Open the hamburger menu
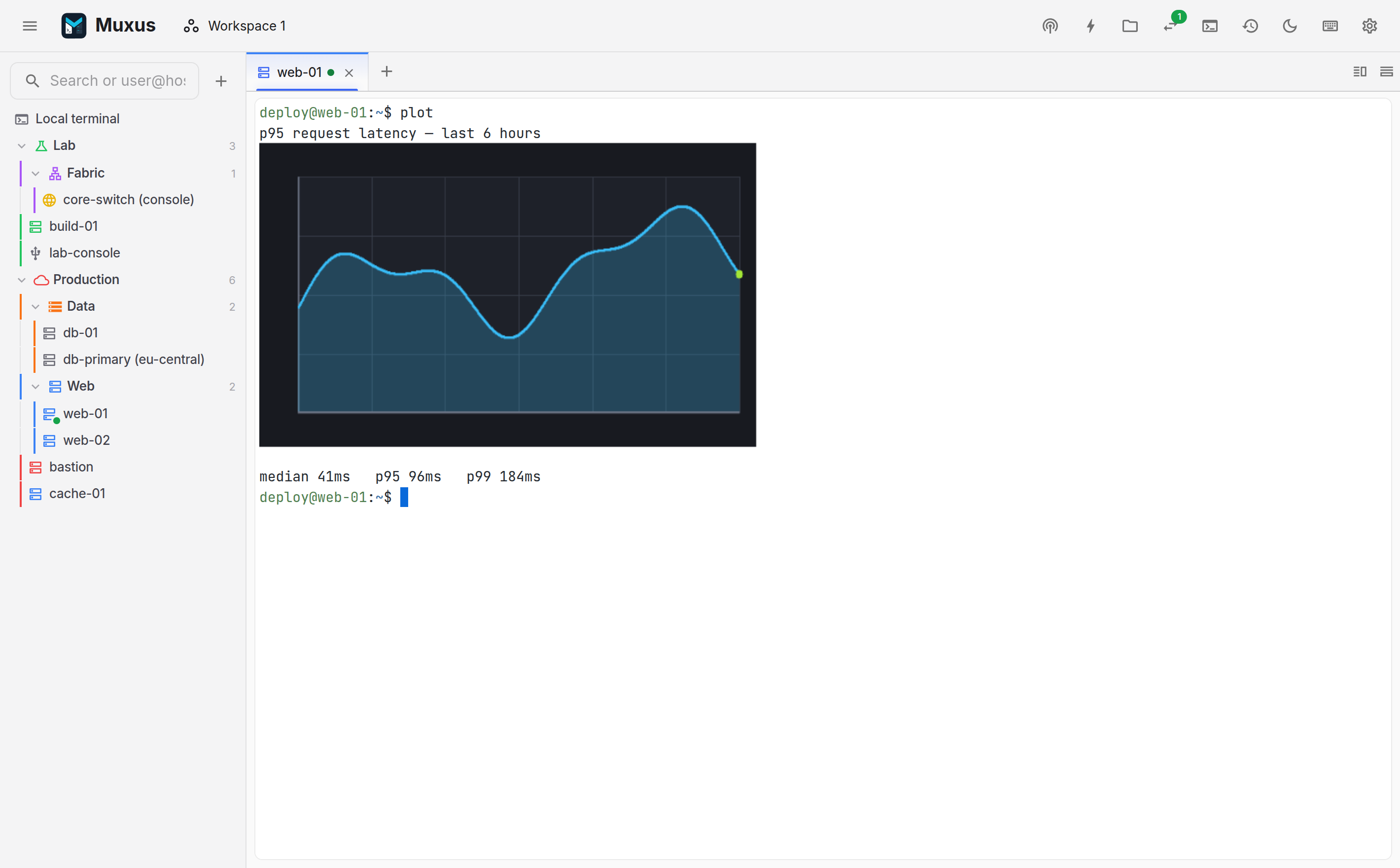Viewport: 1400px width, 868px height. pos(30,26)
